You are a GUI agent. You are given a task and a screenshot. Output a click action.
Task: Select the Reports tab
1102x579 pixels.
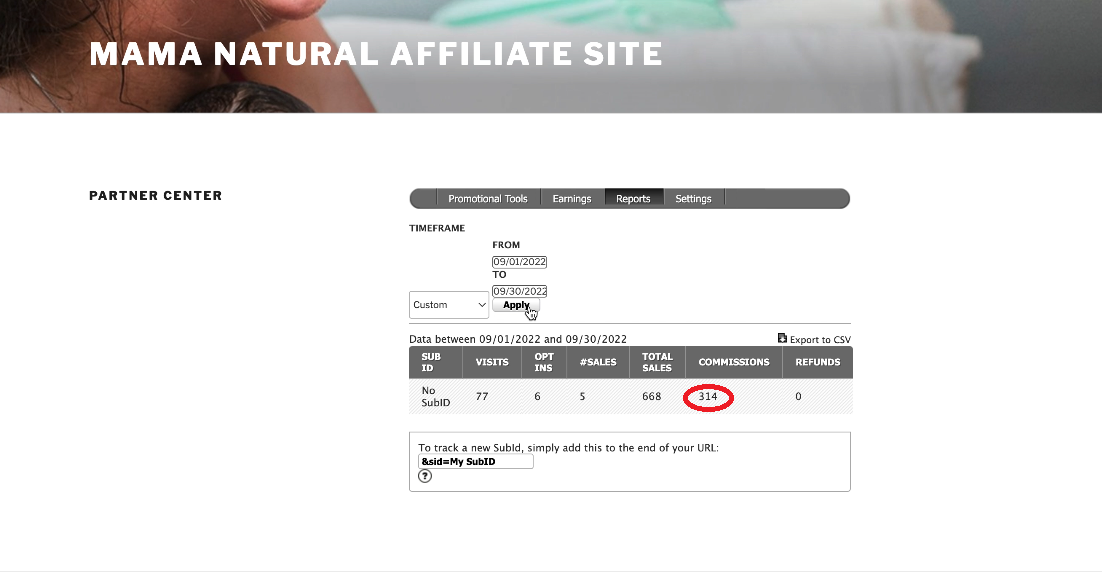tap(633, 199)
